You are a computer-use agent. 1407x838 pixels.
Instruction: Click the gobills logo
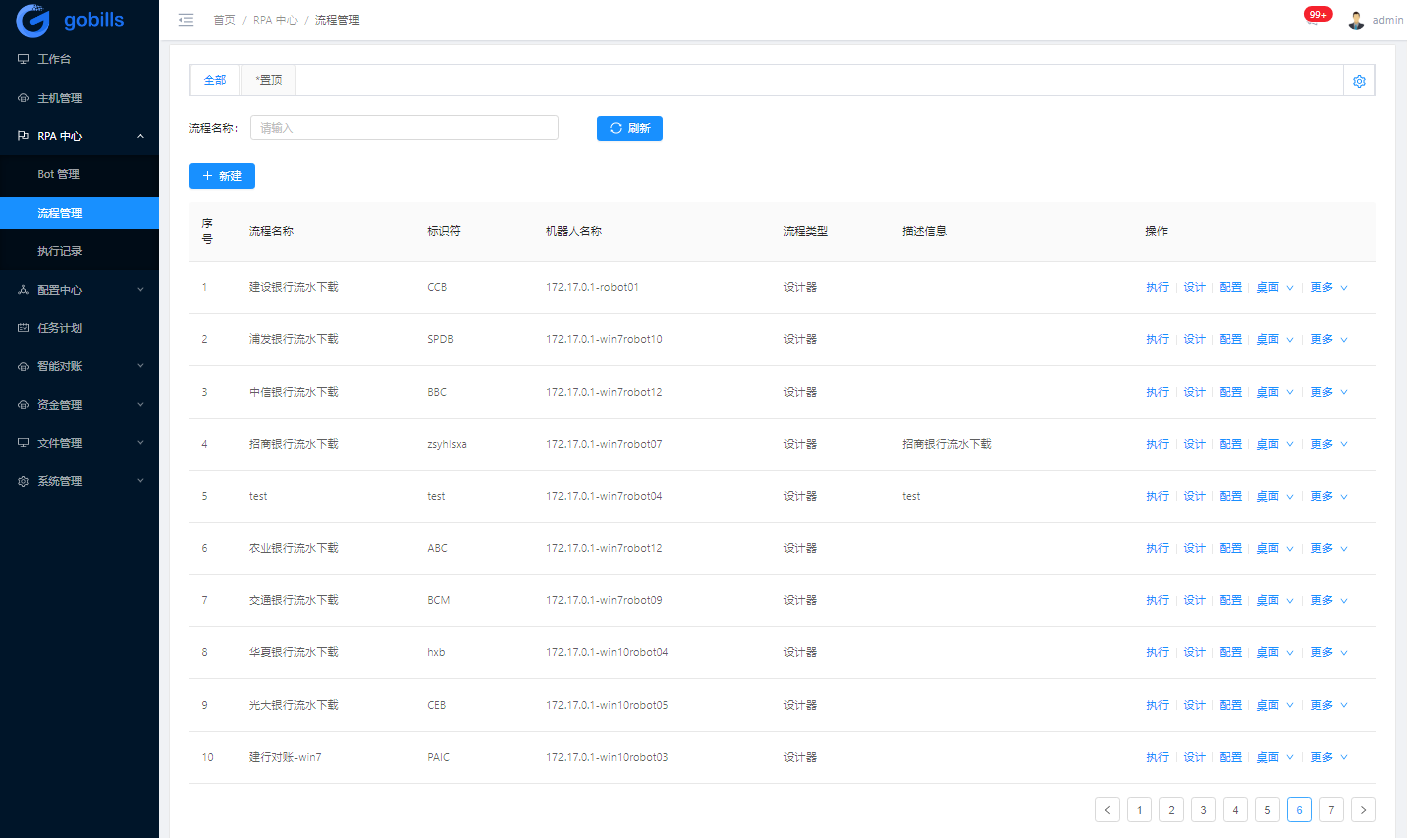tap(70, 20)
